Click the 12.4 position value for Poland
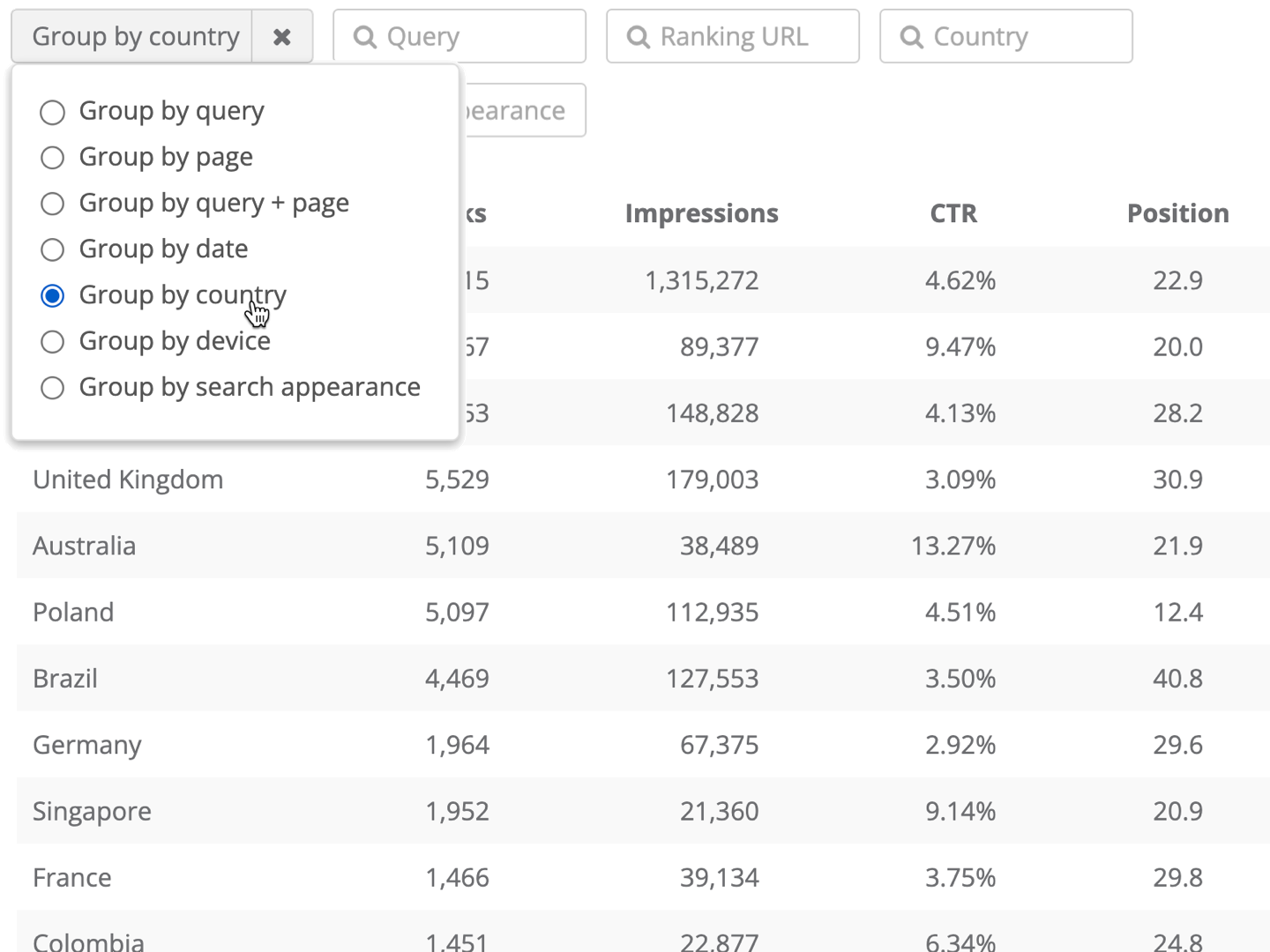The width and height of the screenshot is (1270, 952). (x=1178, y=612)
